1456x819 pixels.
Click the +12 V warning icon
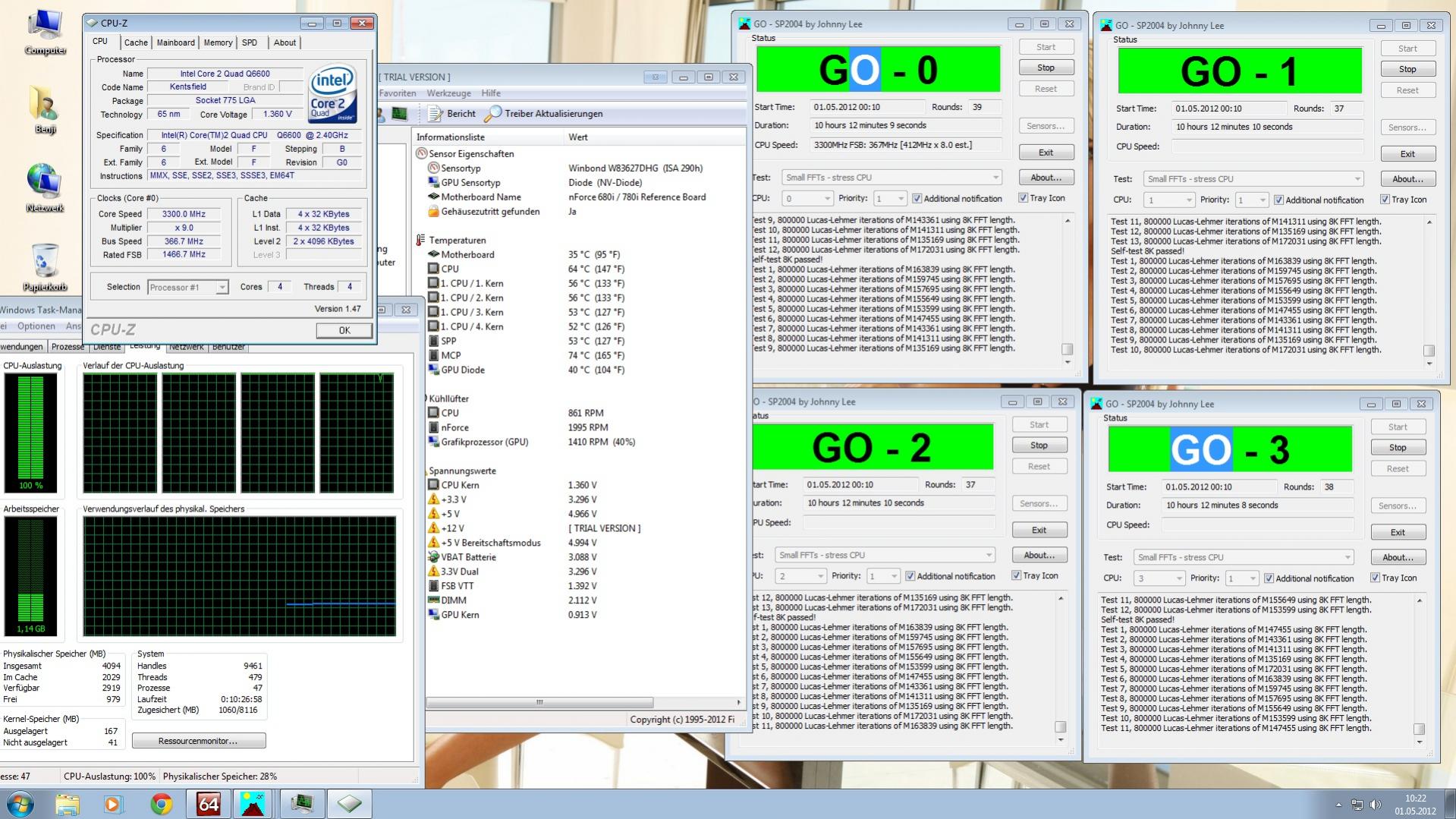[x=433, y=528]
